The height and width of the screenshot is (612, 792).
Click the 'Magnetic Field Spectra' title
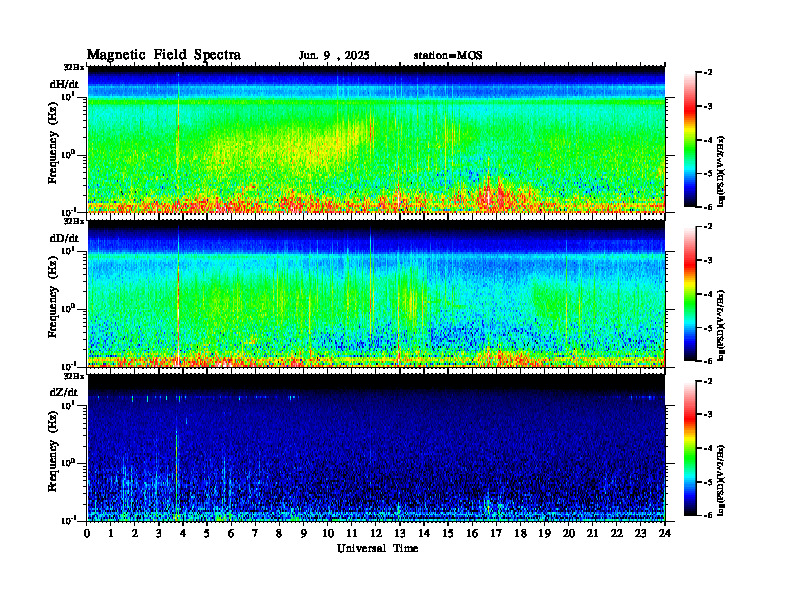164,55
